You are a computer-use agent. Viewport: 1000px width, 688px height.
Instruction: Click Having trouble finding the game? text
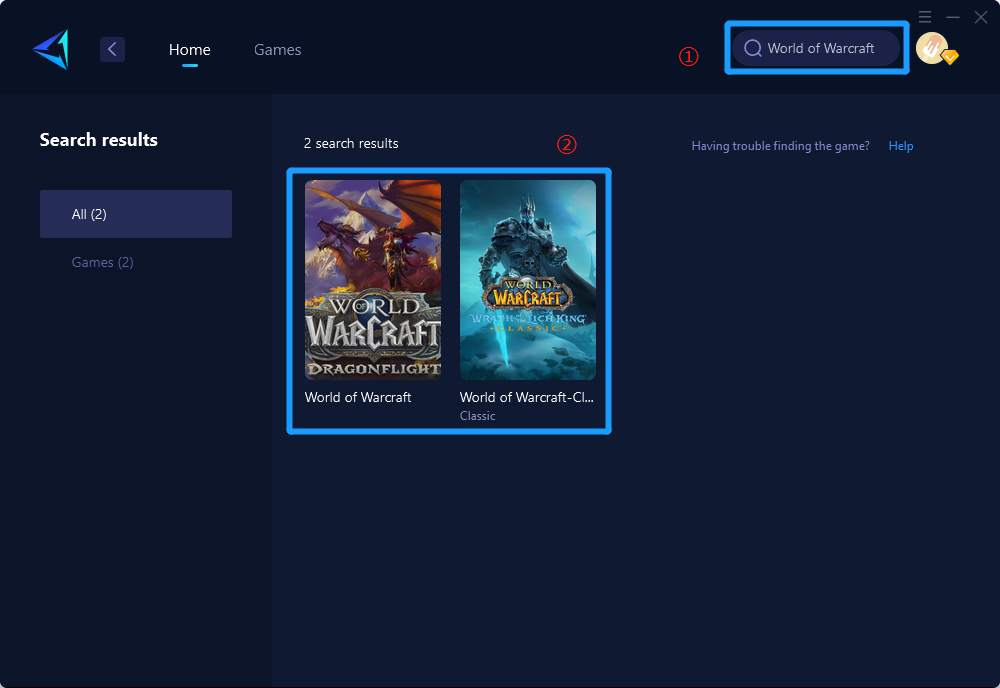(x=781, y=146)
